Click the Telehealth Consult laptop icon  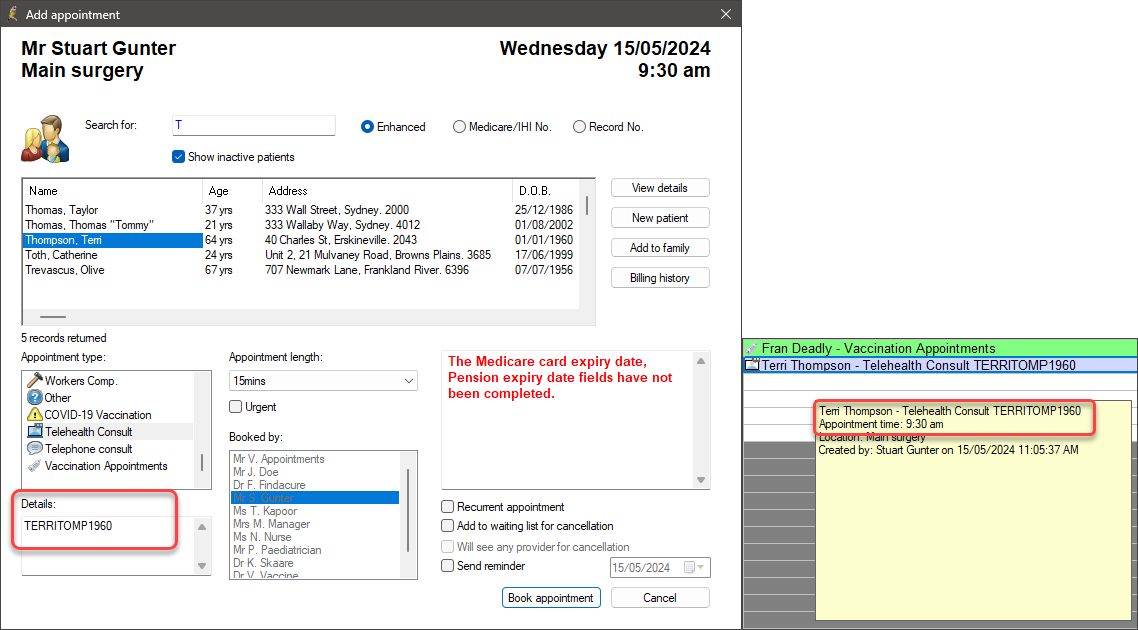point(34,432)
